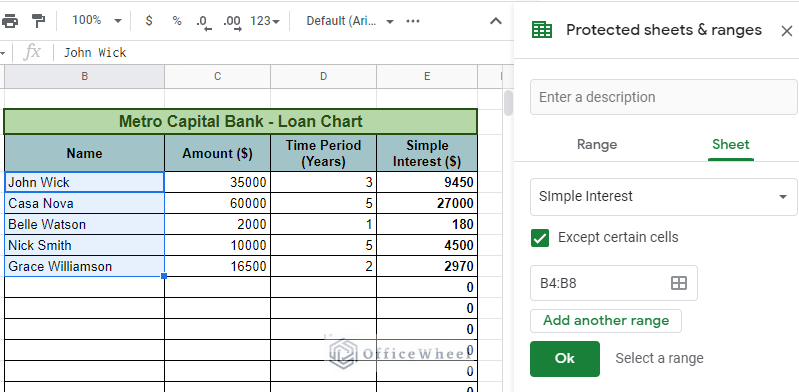The image size is (799, 392).
Task: Select the Paint format tool
Action: [38, 21]
